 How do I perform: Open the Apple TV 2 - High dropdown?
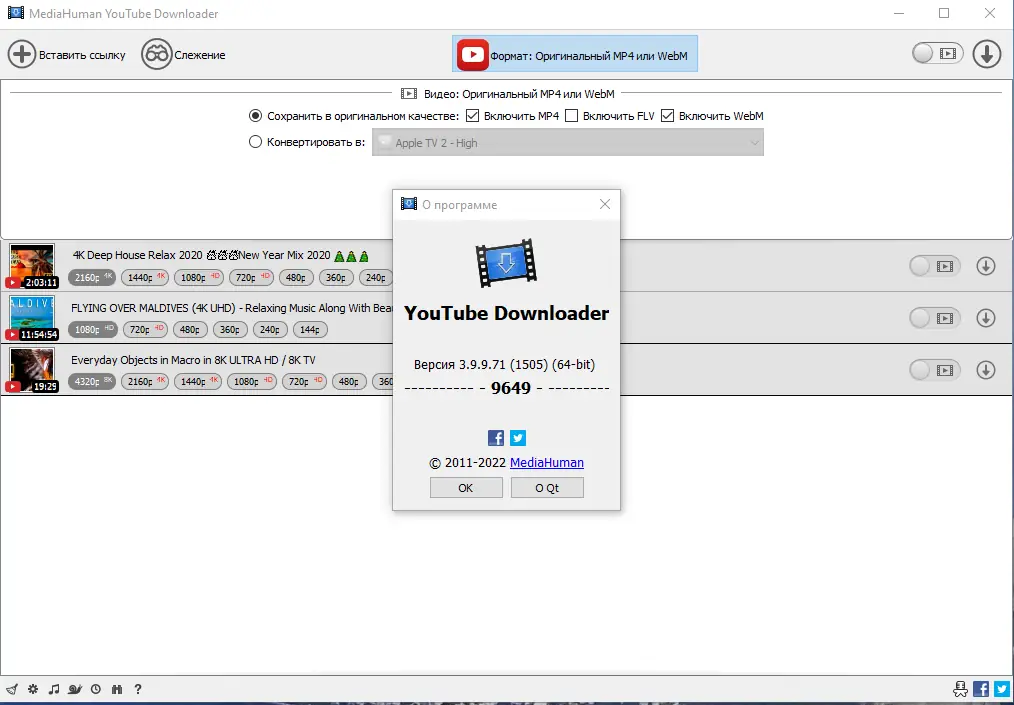click(567, 142)
